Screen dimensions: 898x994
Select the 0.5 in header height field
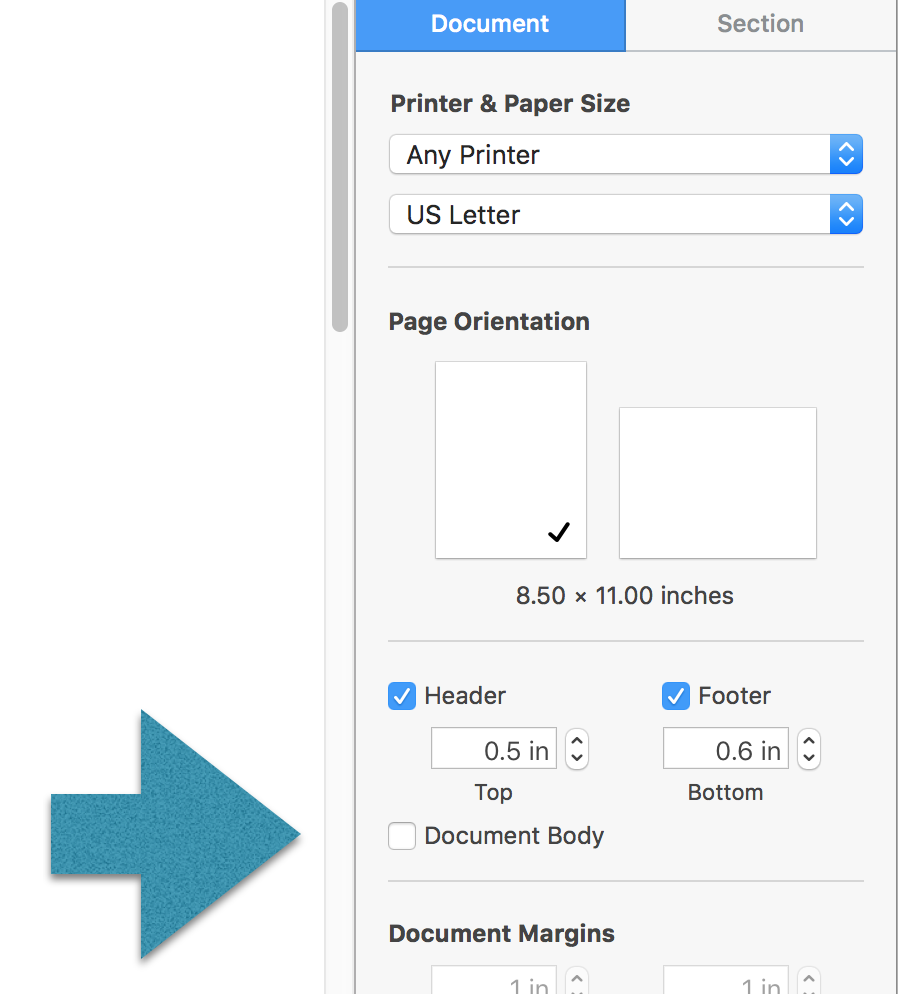point(493,748)
